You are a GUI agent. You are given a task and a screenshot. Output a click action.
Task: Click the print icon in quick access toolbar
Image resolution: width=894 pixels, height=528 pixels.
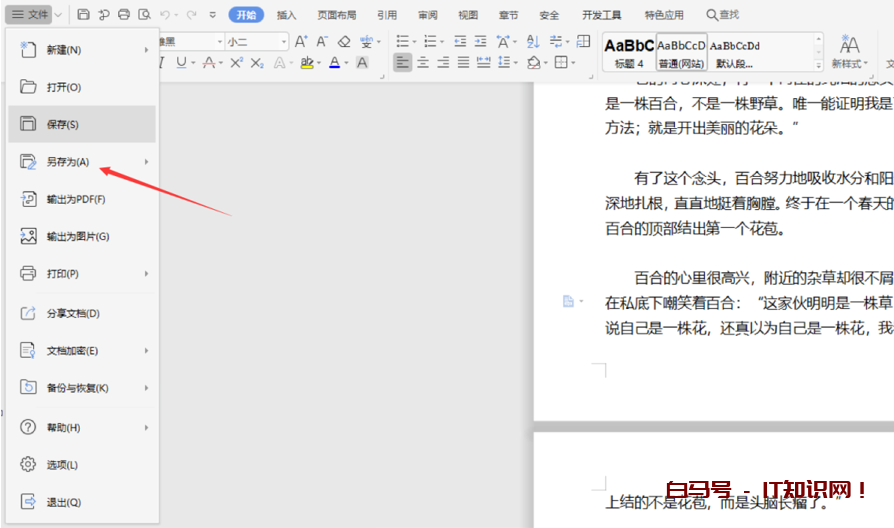(x=124, y=15)
